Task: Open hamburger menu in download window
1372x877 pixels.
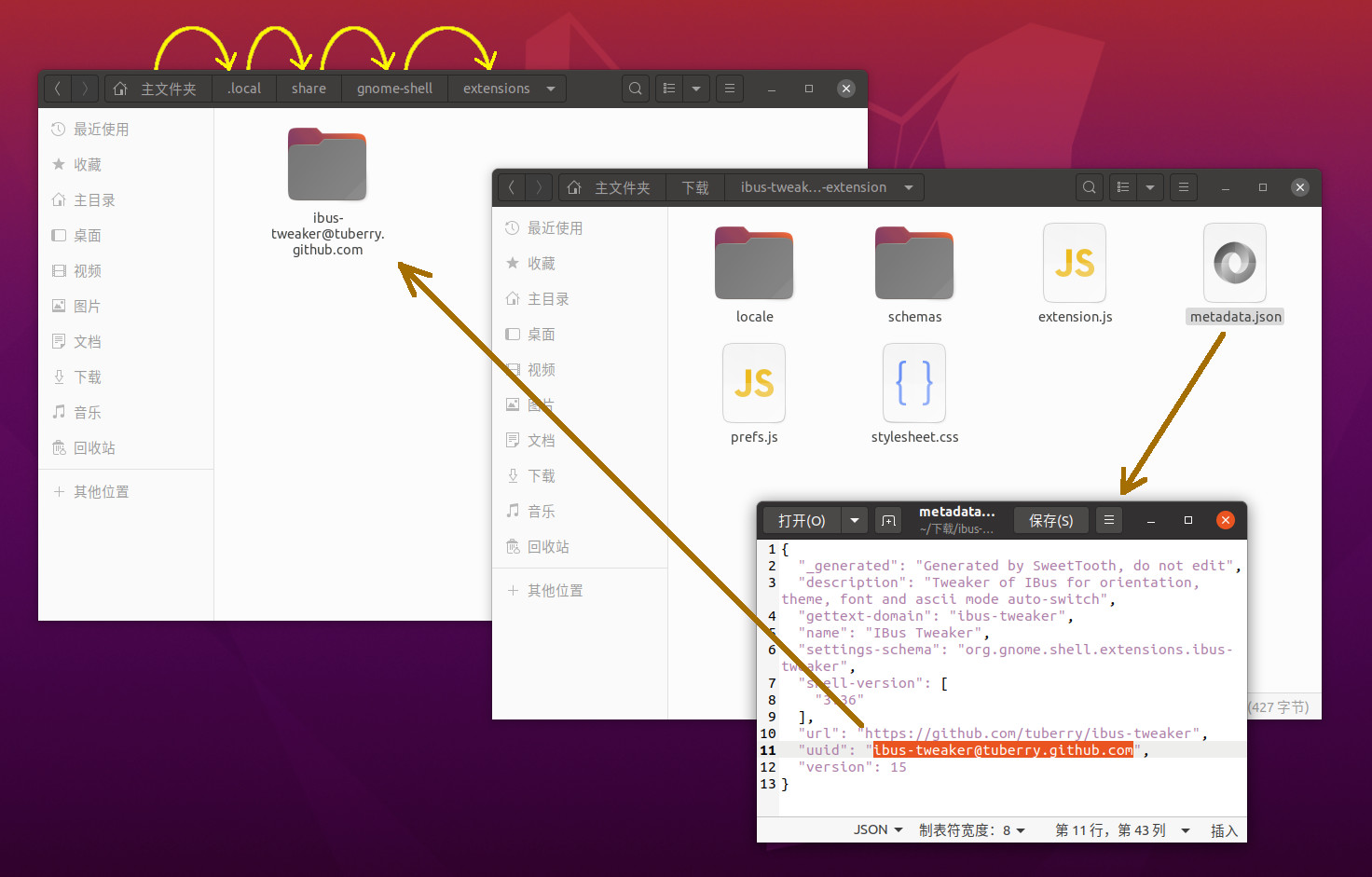Action: (1184, 187)
